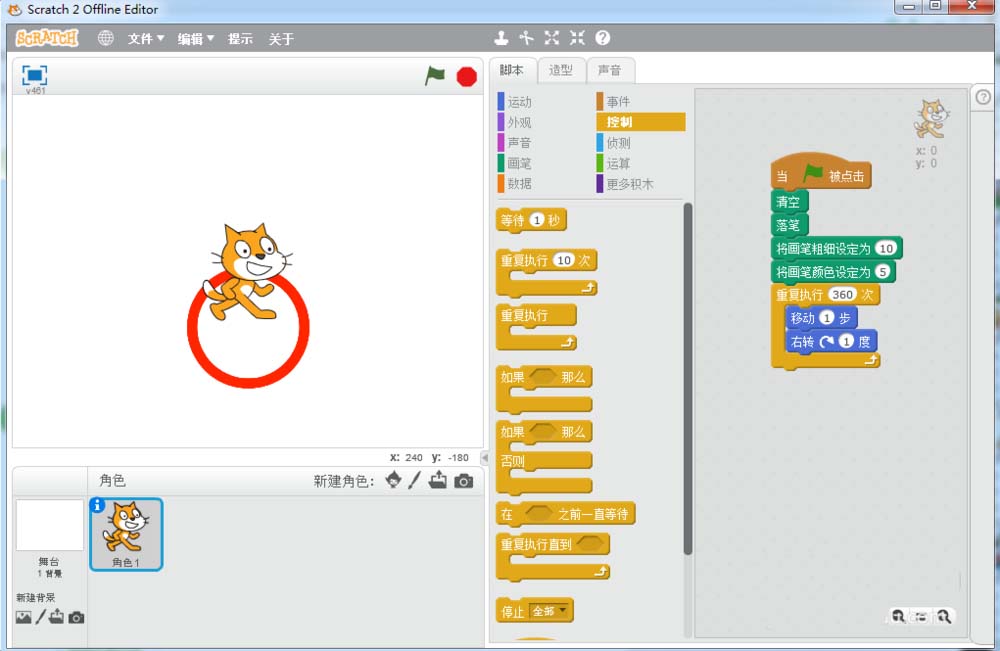
Task: Edit the 10 in palette 重复执行 block
Action: click(564, 260)
